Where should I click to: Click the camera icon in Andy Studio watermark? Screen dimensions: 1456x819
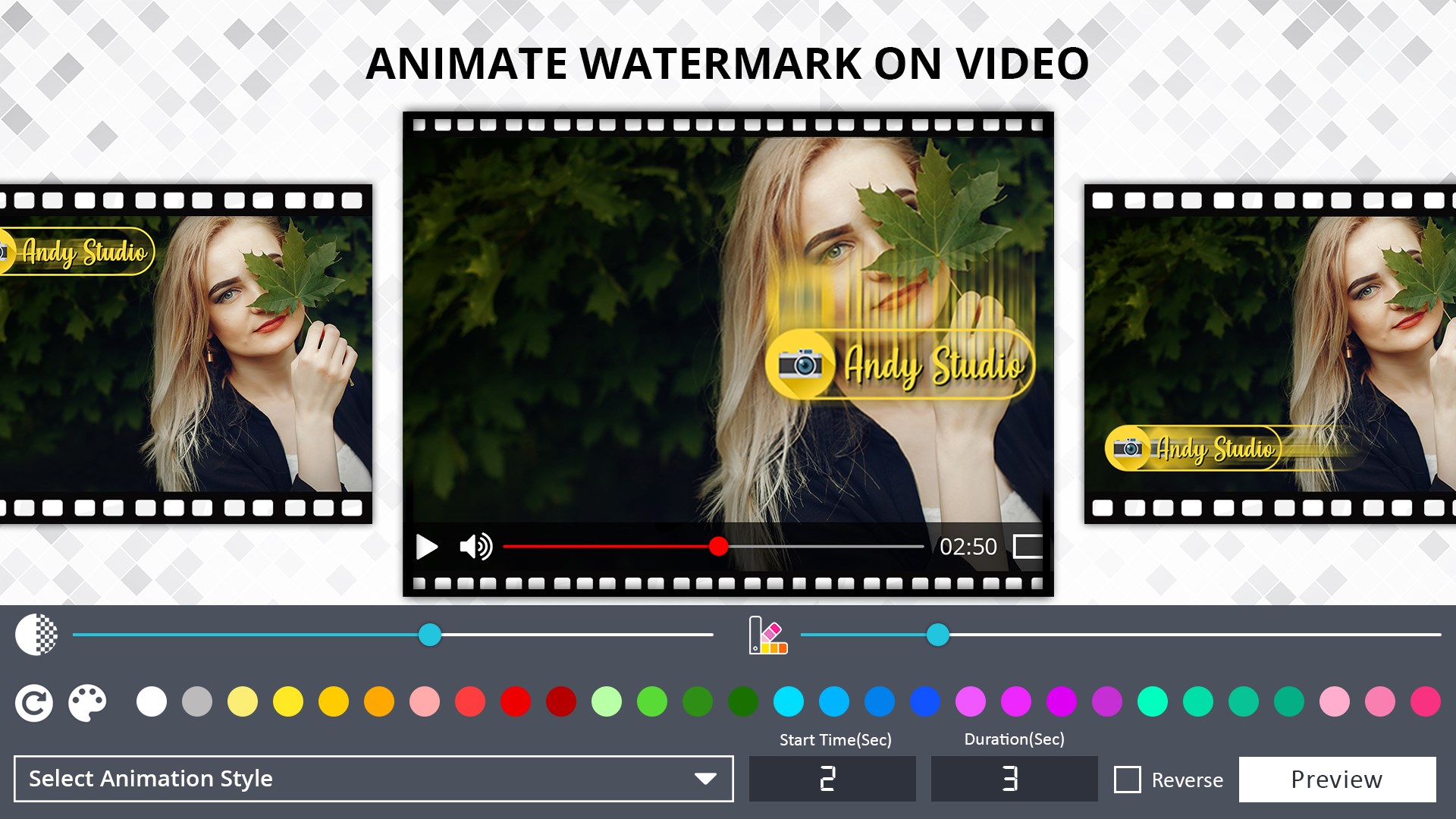coord(800,365)
